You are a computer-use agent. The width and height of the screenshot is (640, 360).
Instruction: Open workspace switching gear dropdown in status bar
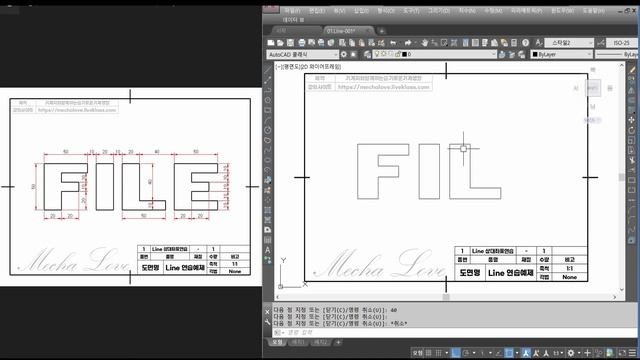(579, 353)
